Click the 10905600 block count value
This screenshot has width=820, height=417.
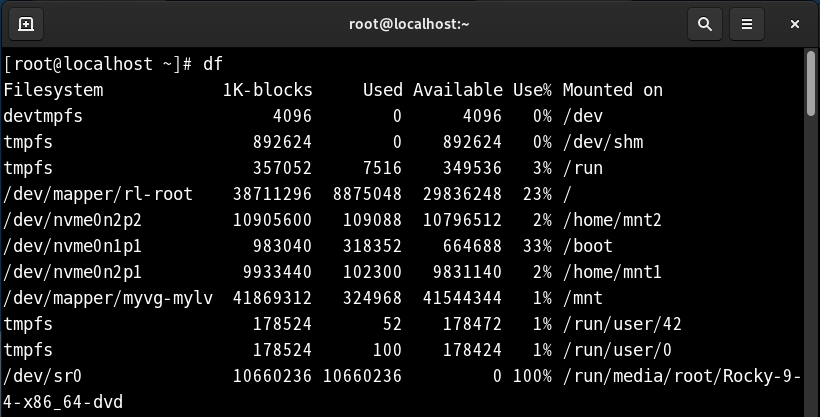tap(272, 220)
